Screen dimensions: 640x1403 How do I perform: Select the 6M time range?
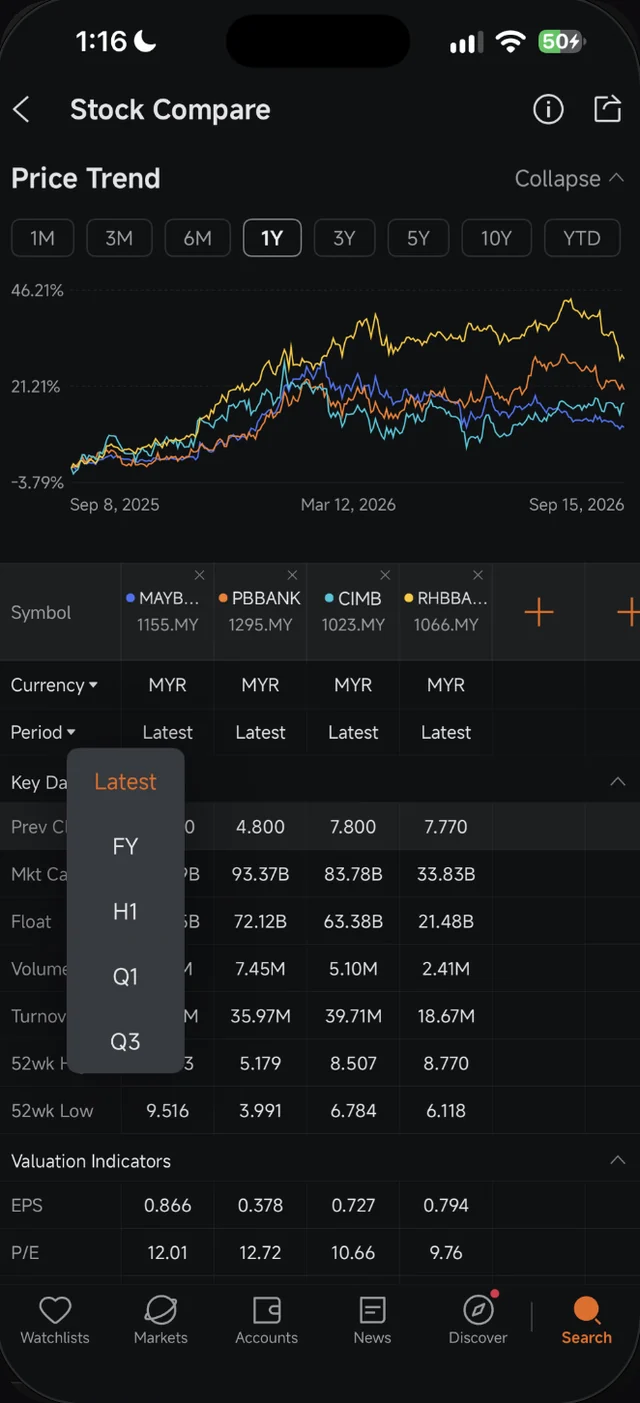[x=197, y=238]
